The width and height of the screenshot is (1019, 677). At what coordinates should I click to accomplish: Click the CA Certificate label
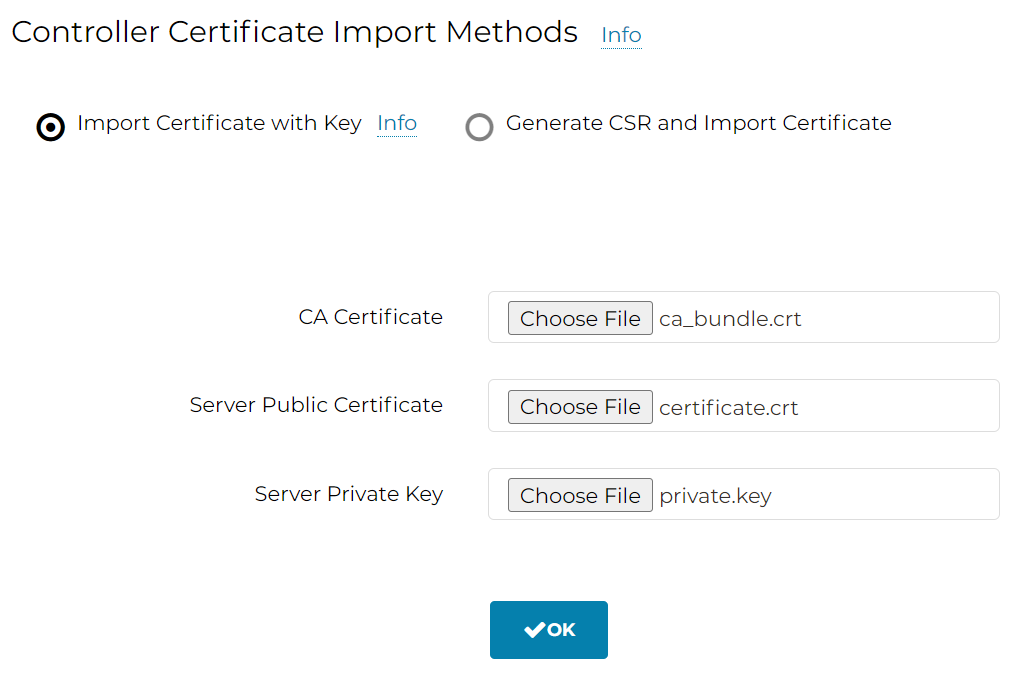pos(370,317)
